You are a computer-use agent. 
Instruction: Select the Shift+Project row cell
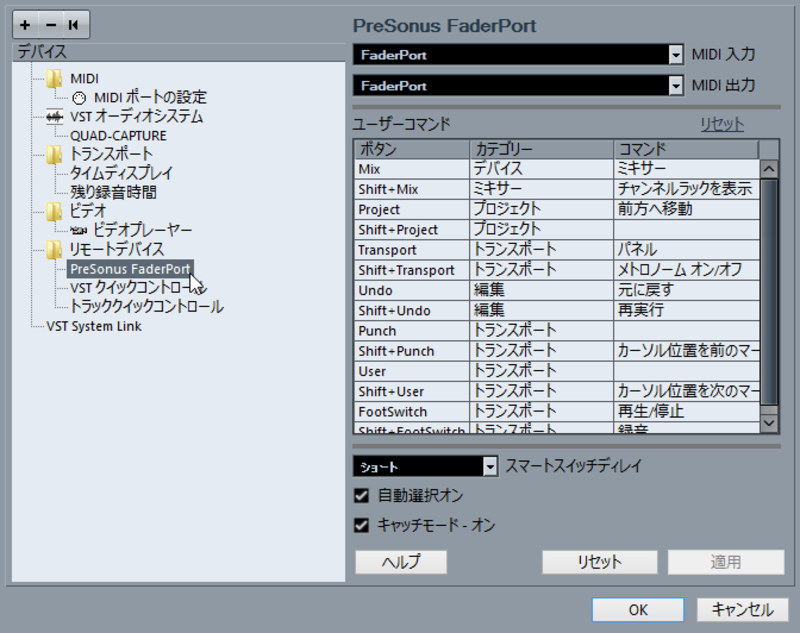click(412, 230)
